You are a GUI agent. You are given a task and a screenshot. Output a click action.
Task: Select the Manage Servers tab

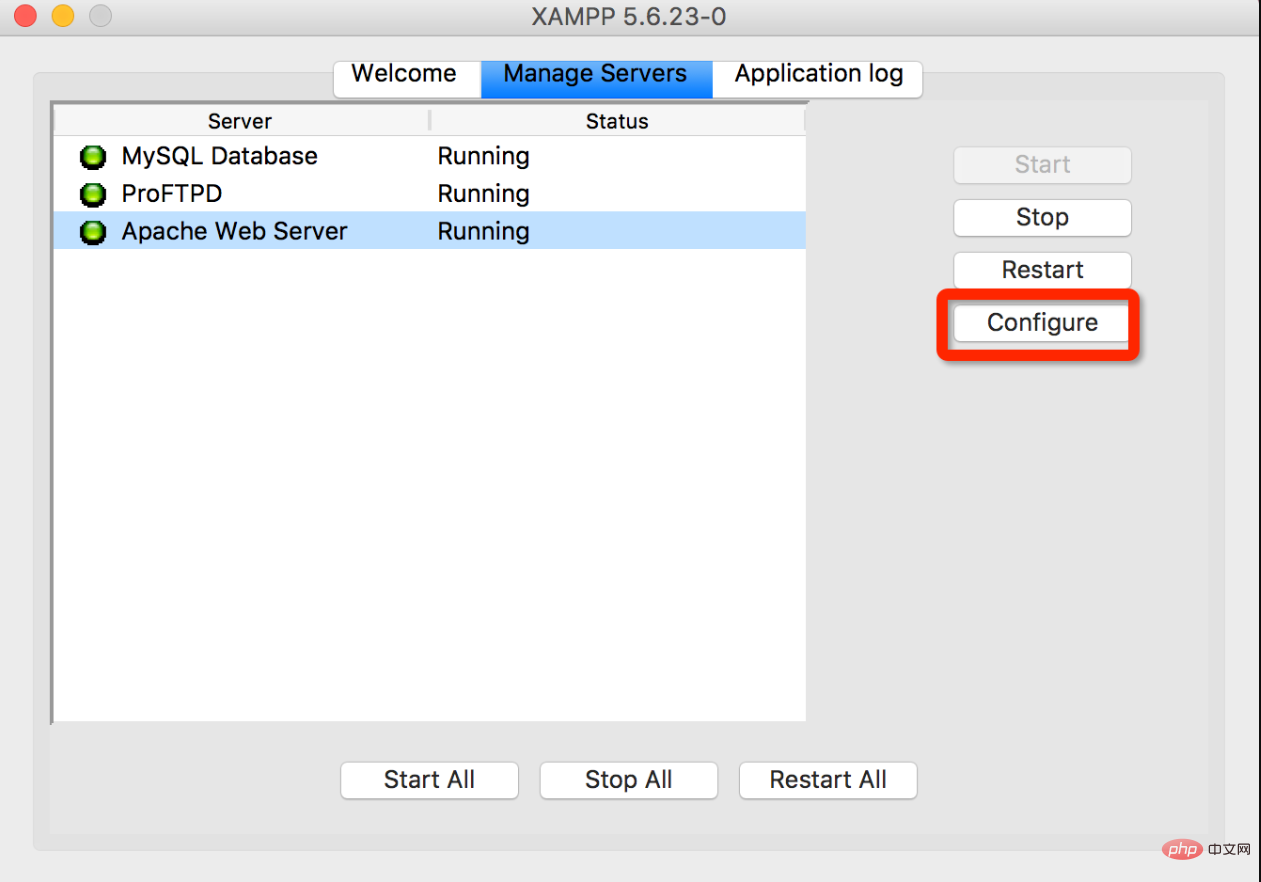[x=596, y=78]
